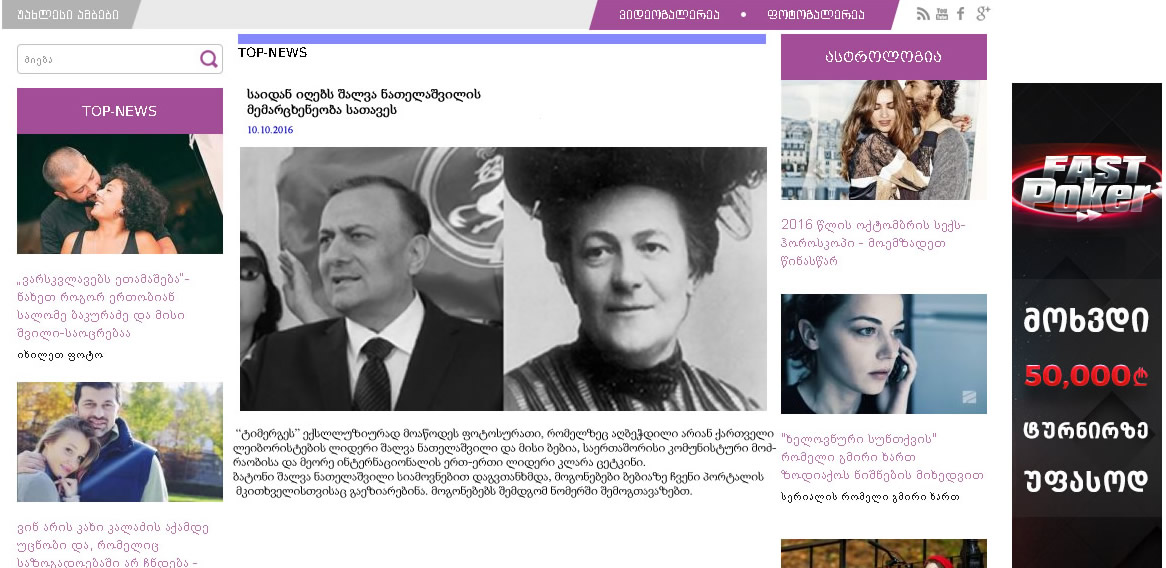Open the Fast Poker advertisement banner
Viewport: 1166px width, 568px height.
pos(1086,326)
